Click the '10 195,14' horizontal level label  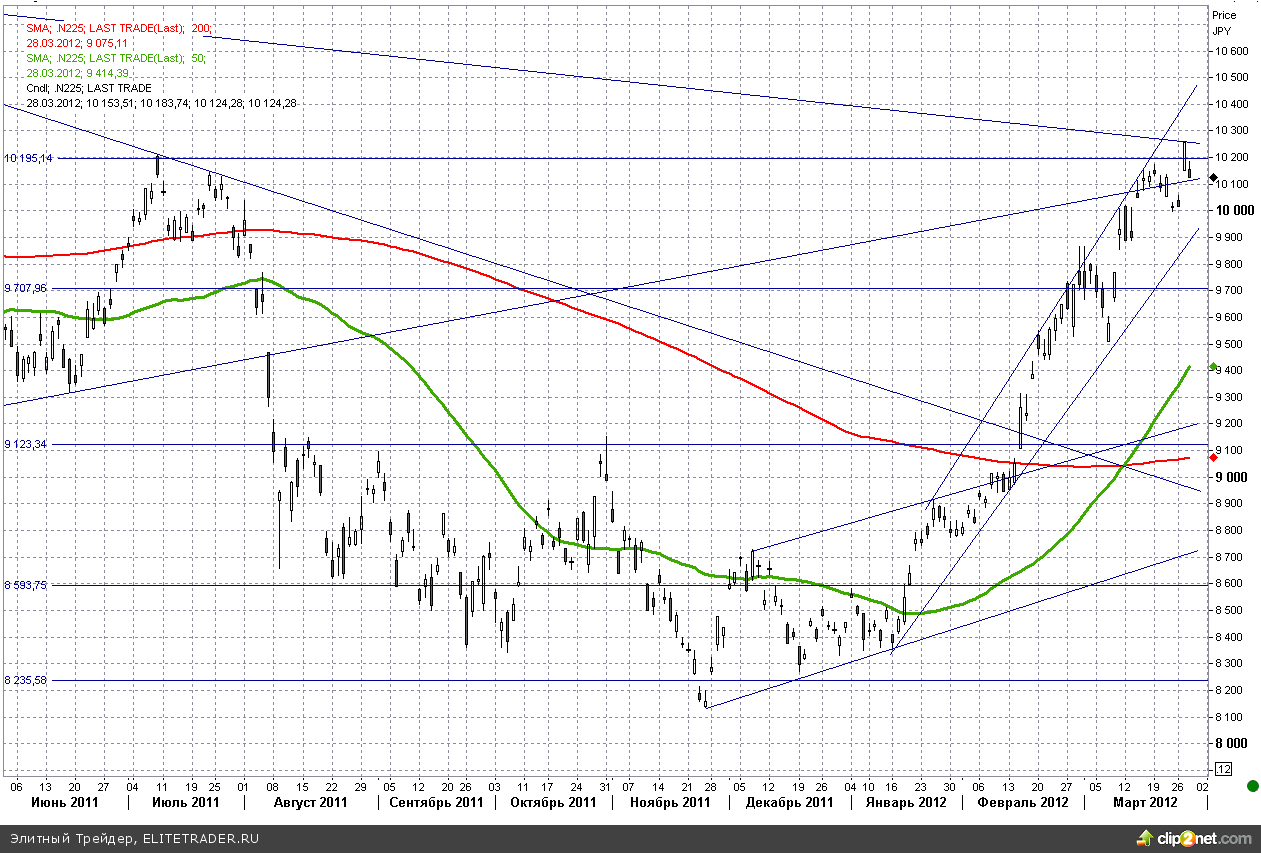tap(28, 158)
